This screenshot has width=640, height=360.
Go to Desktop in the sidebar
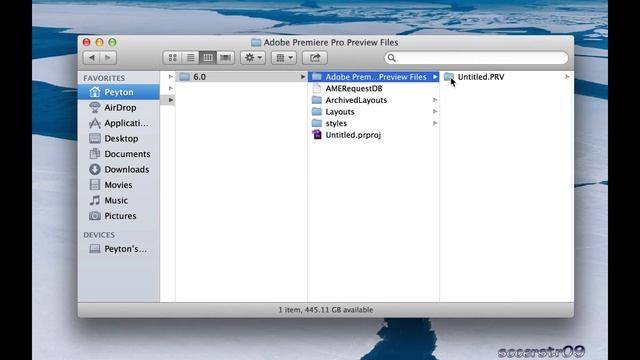coord(119,138)
